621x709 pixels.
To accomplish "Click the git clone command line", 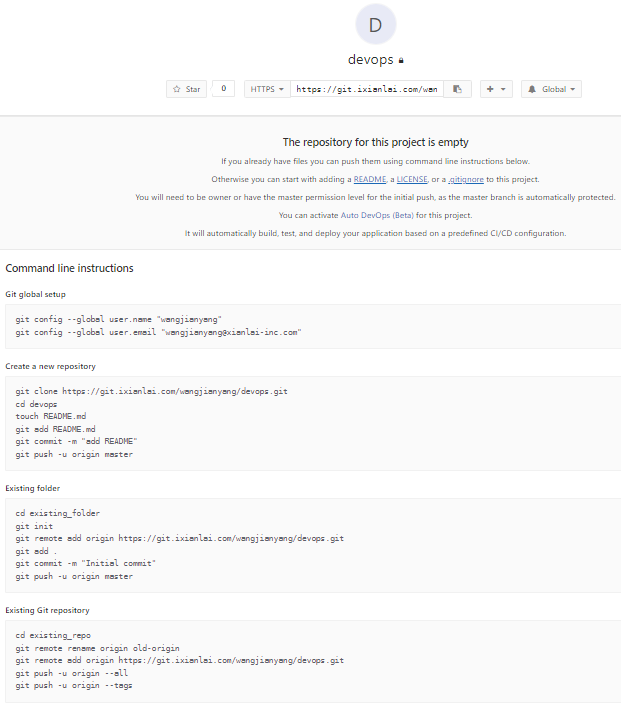I will 152,391.
